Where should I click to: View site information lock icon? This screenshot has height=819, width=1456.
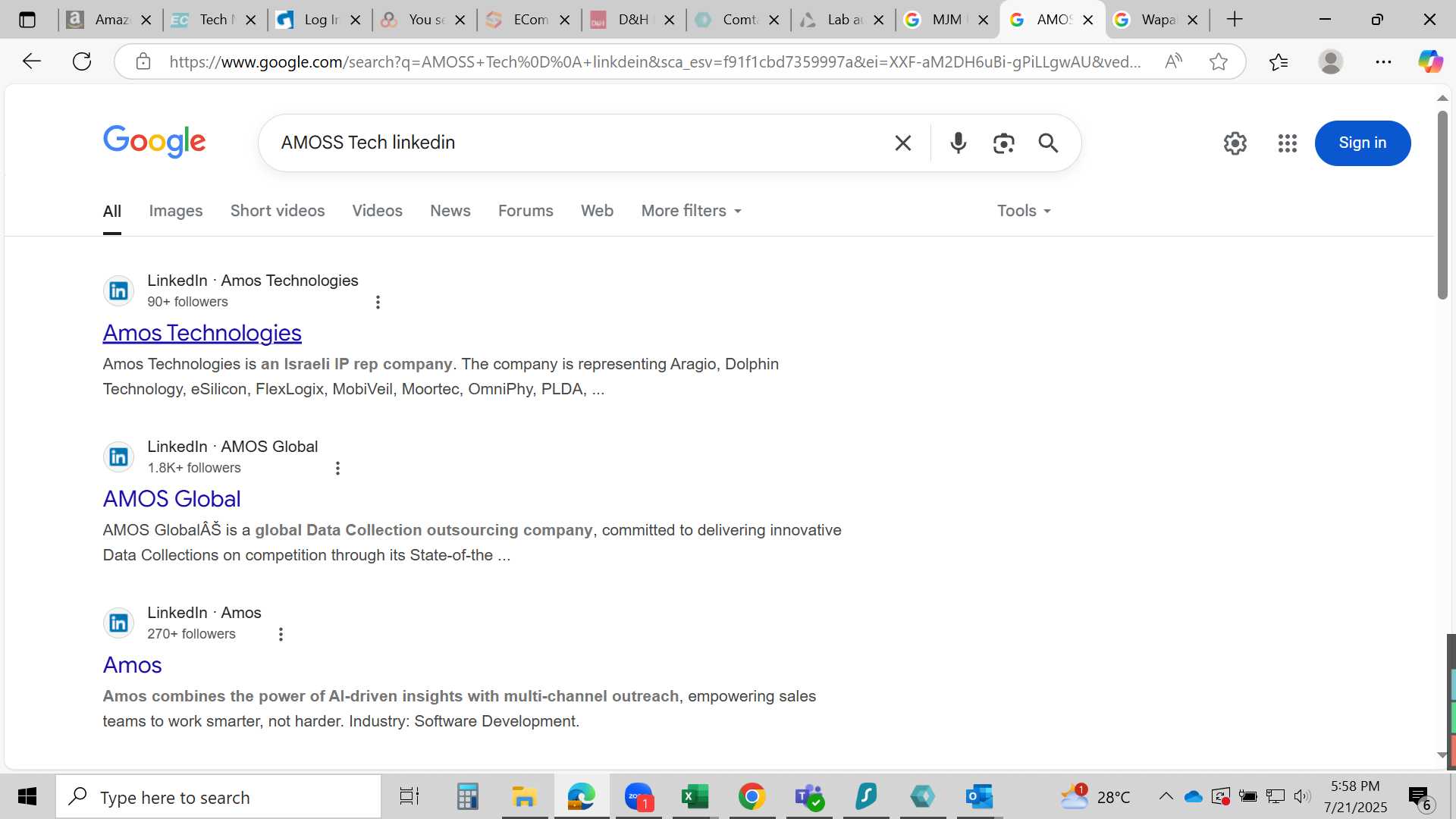pos(143,61)
